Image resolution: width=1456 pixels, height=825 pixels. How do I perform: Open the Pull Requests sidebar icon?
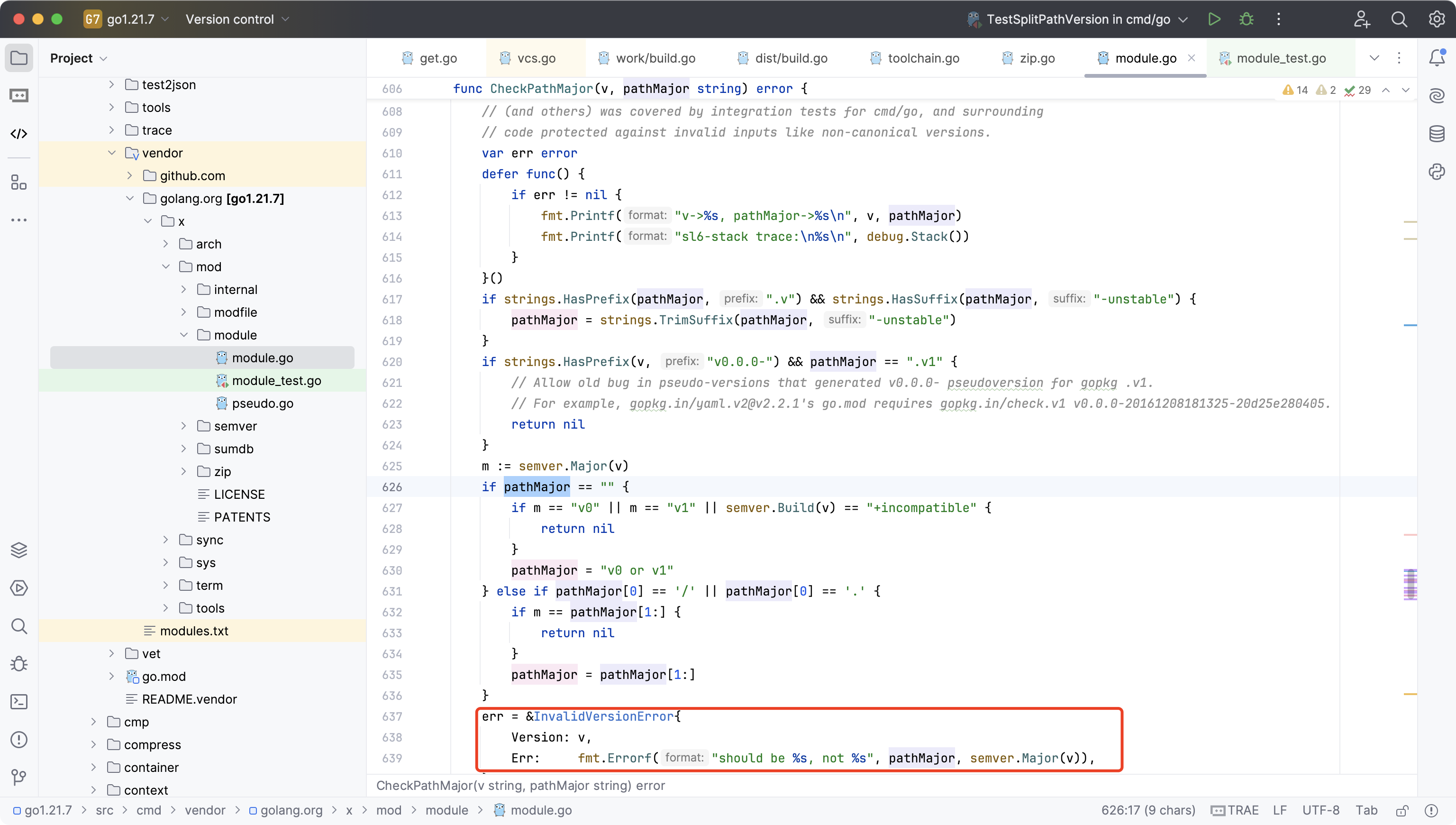pyautogui.click(x=18, y=96)
